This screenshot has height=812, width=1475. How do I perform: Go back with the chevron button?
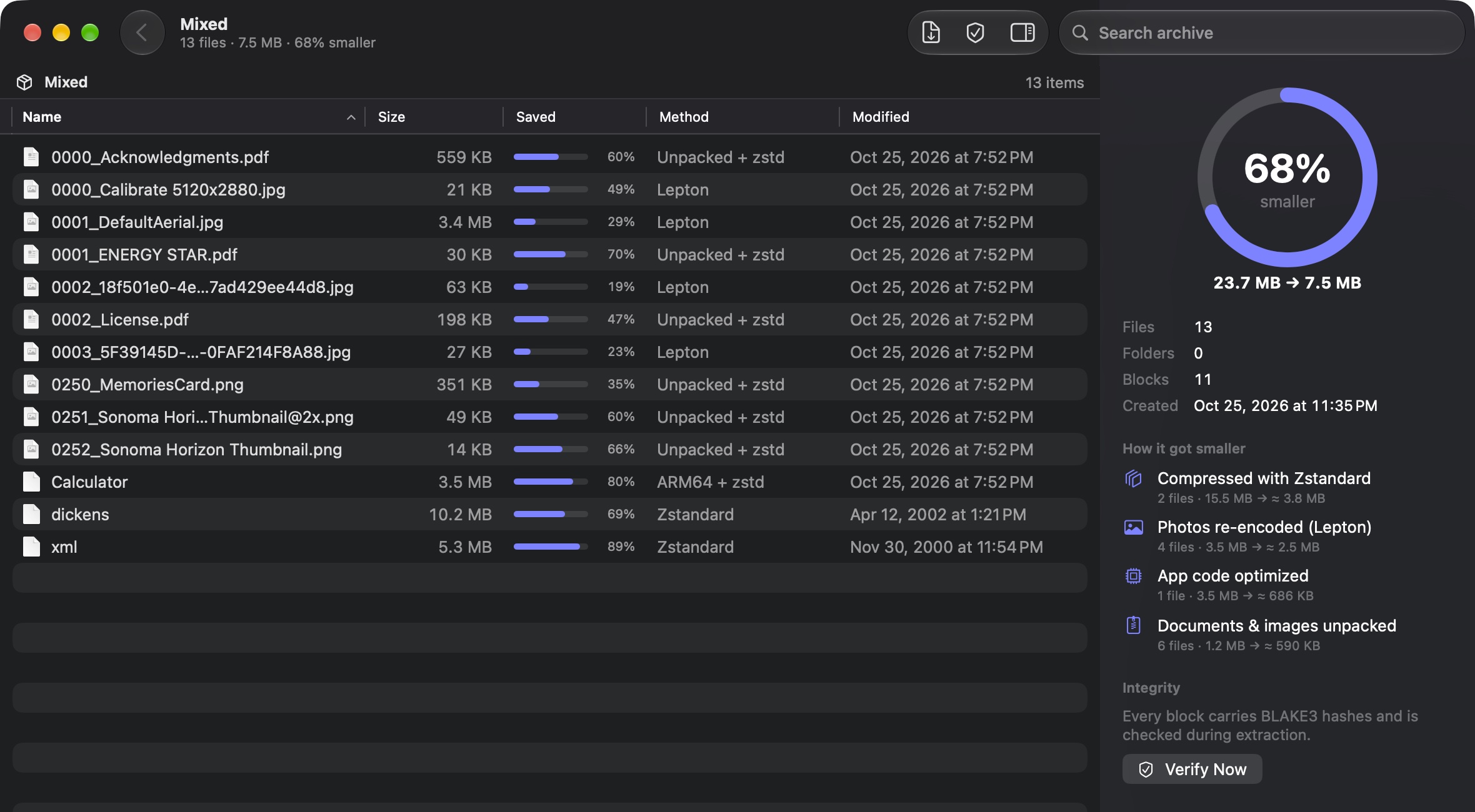click(x=142, y=32)
